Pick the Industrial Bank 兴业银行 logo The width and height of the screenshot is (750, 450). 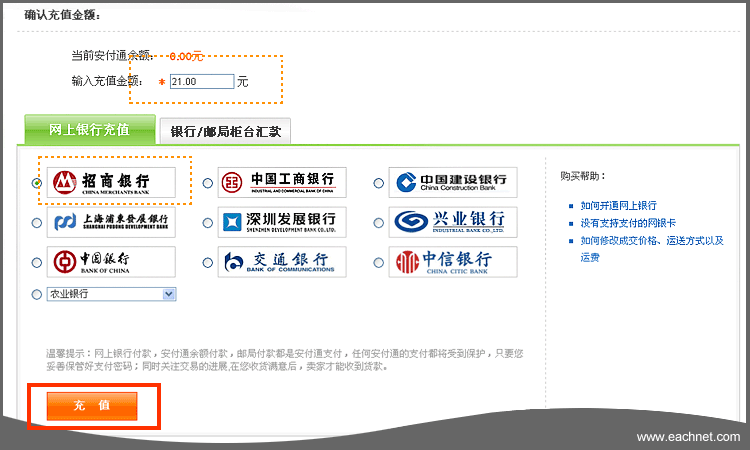point(452,222)
